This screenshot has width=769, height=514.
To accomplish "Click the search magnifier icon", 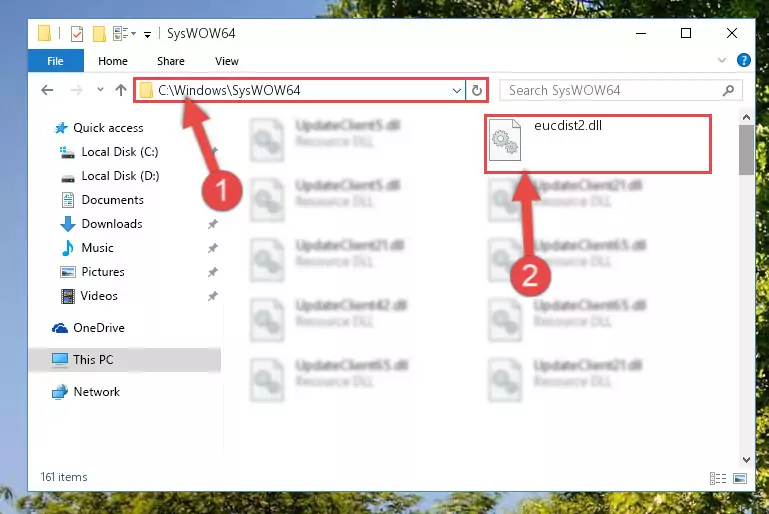I will point(728,91).
